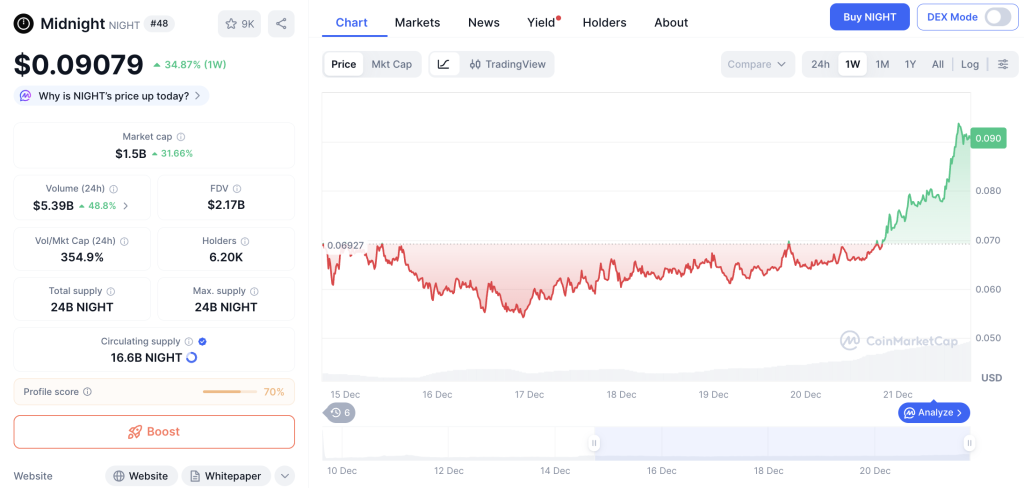This screenshot has height=488, width=1024.
Task: Open the Whitepaper link
Action: pos(225,476)
